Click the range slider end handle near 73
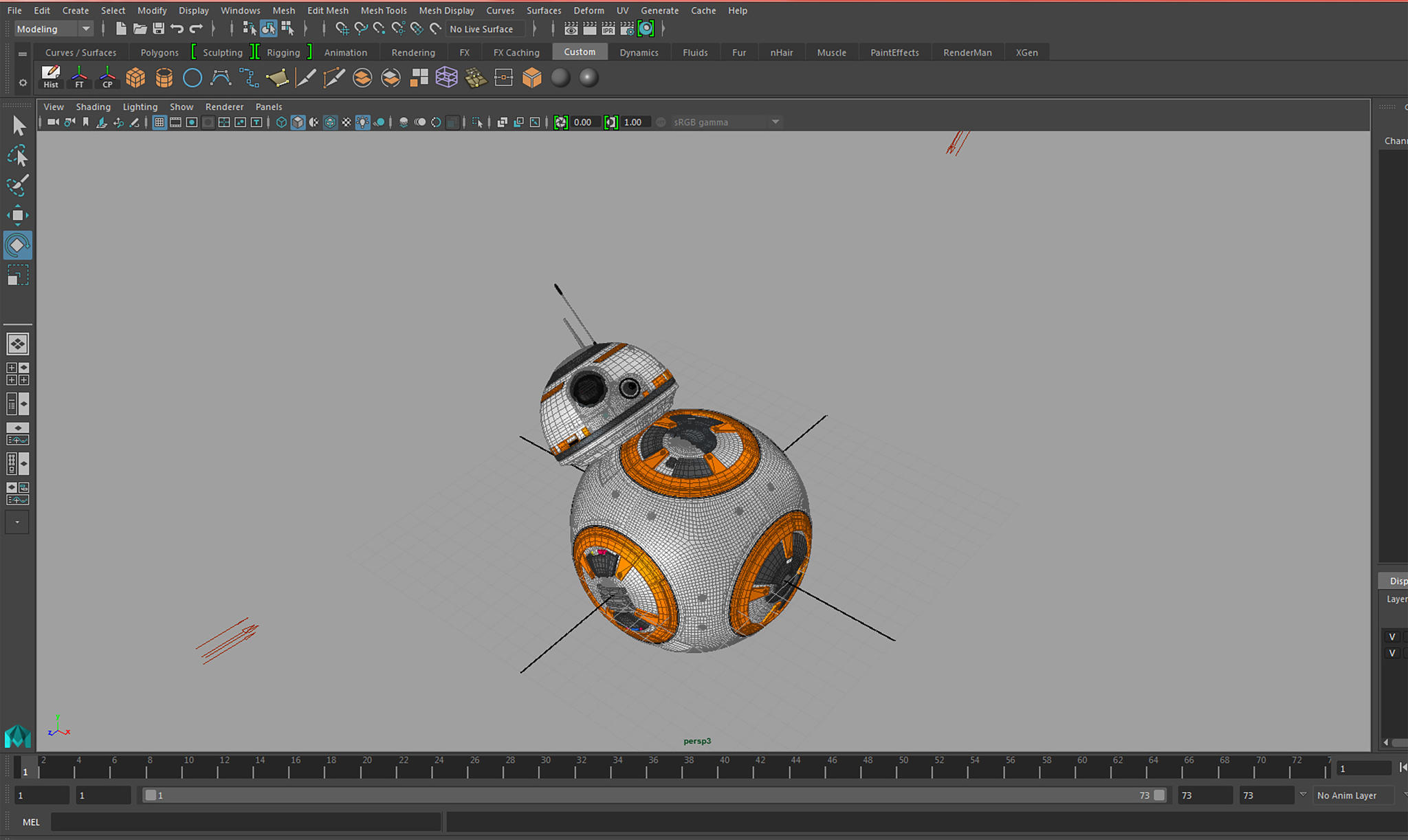Viewport: 1408px width, 840px height. 1159,795
